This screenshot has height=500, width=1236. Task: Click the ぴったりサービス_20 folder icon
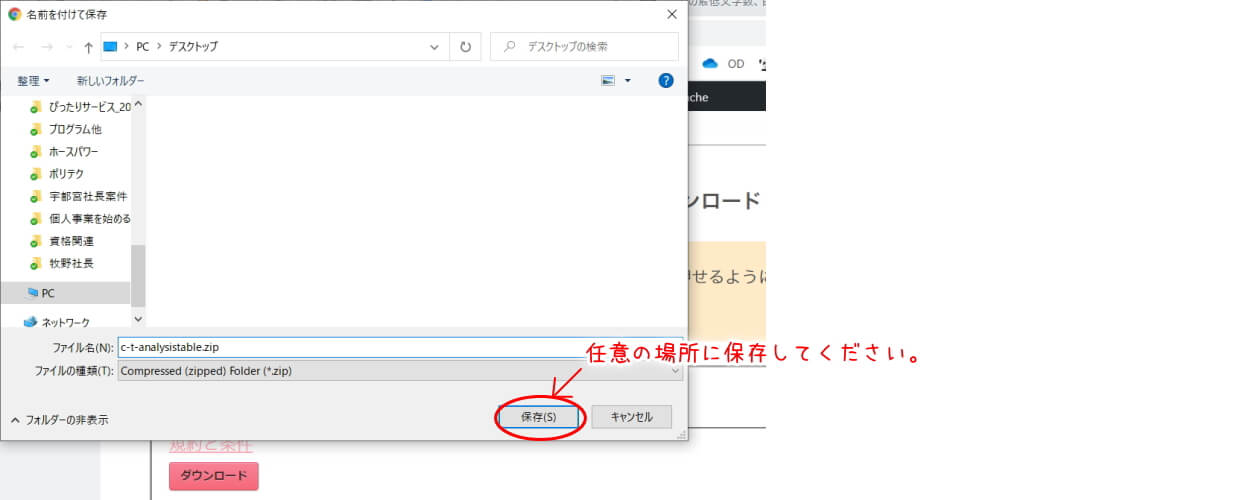click(x=36, y=106)
